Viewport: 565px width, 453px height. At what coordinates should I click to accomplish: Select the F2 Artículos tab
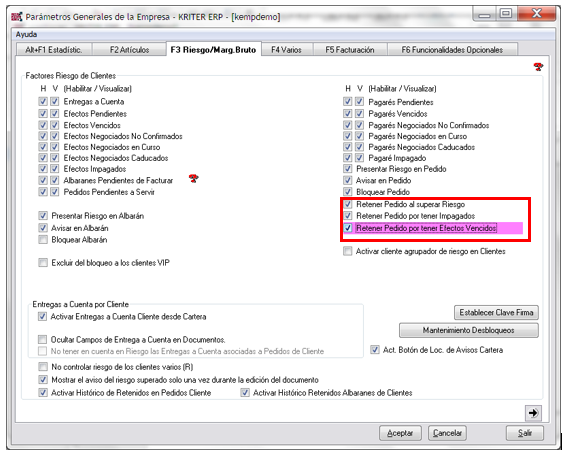pos(129,50)
